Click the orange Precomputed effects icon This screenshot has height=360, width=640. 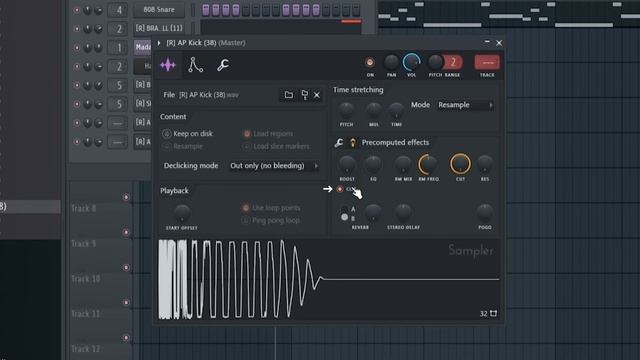(353, 143)
